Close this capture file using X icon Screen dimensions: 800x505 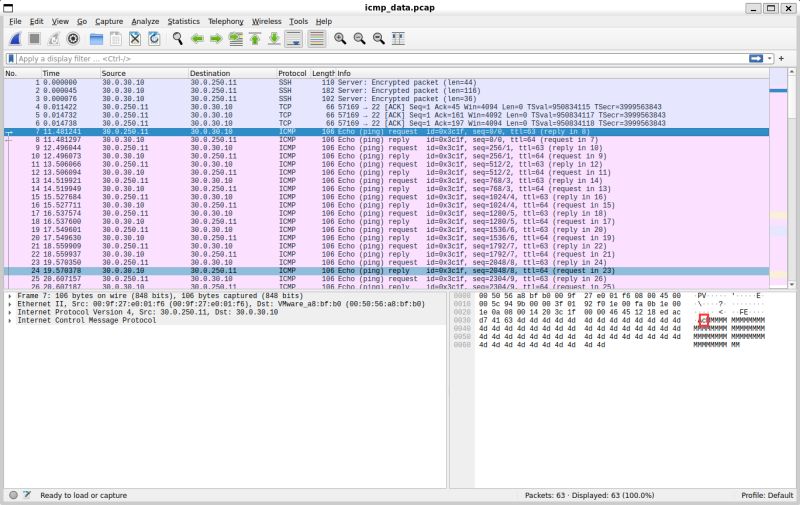pyautogui.click(x=135, y=39)
